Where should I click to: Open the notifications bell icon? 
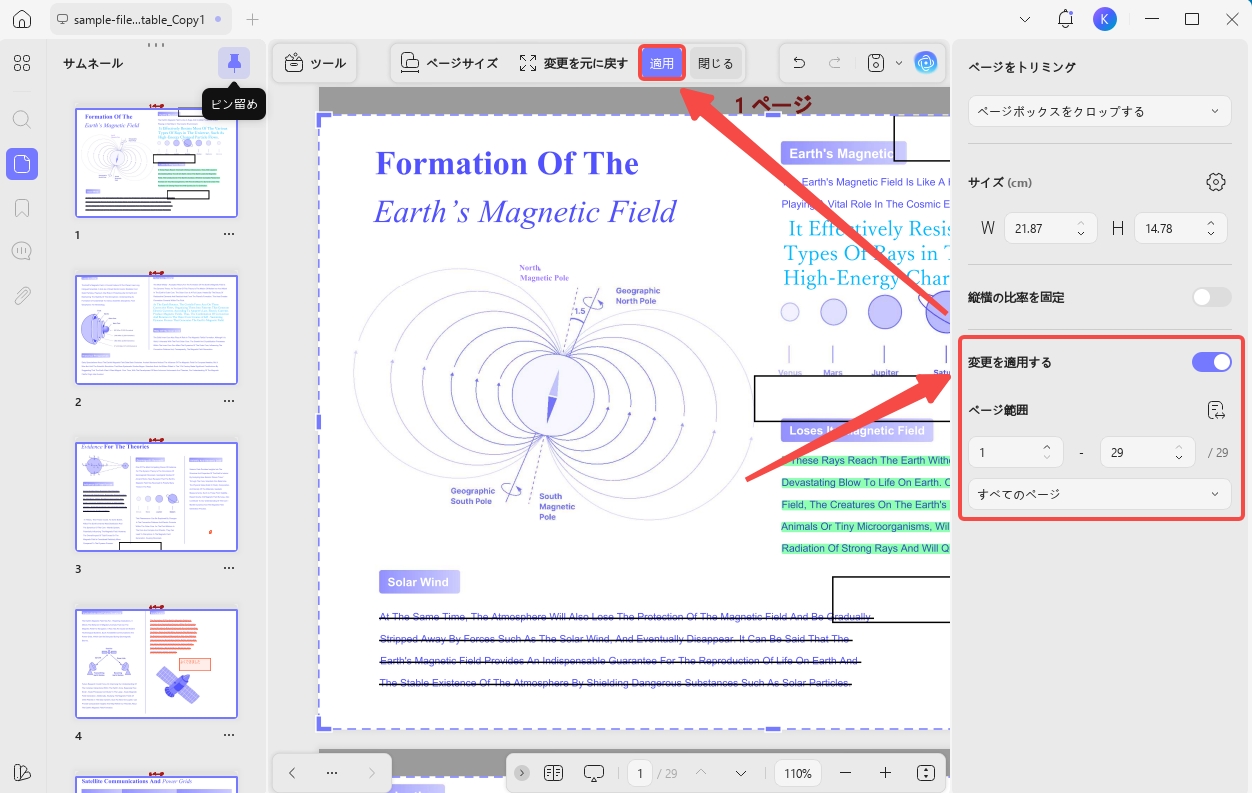pos(1065,19)
